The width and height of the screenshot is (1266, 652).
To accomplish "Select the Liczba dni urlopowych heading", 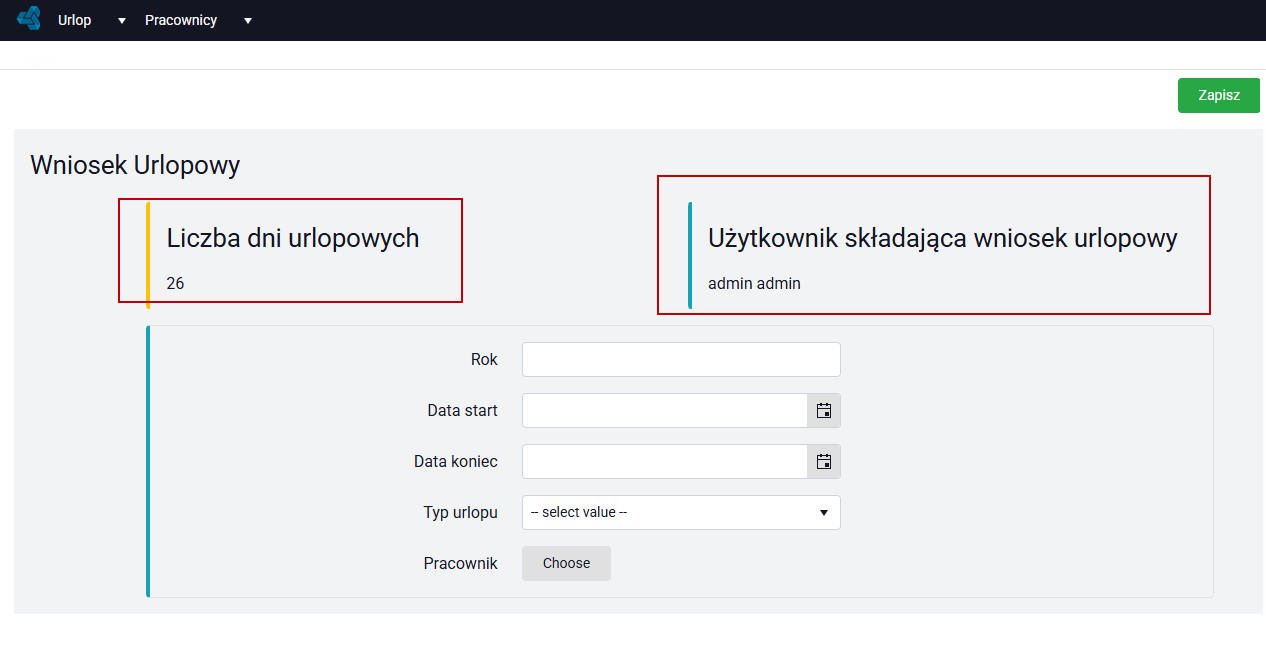I will [x=293, y=238].
